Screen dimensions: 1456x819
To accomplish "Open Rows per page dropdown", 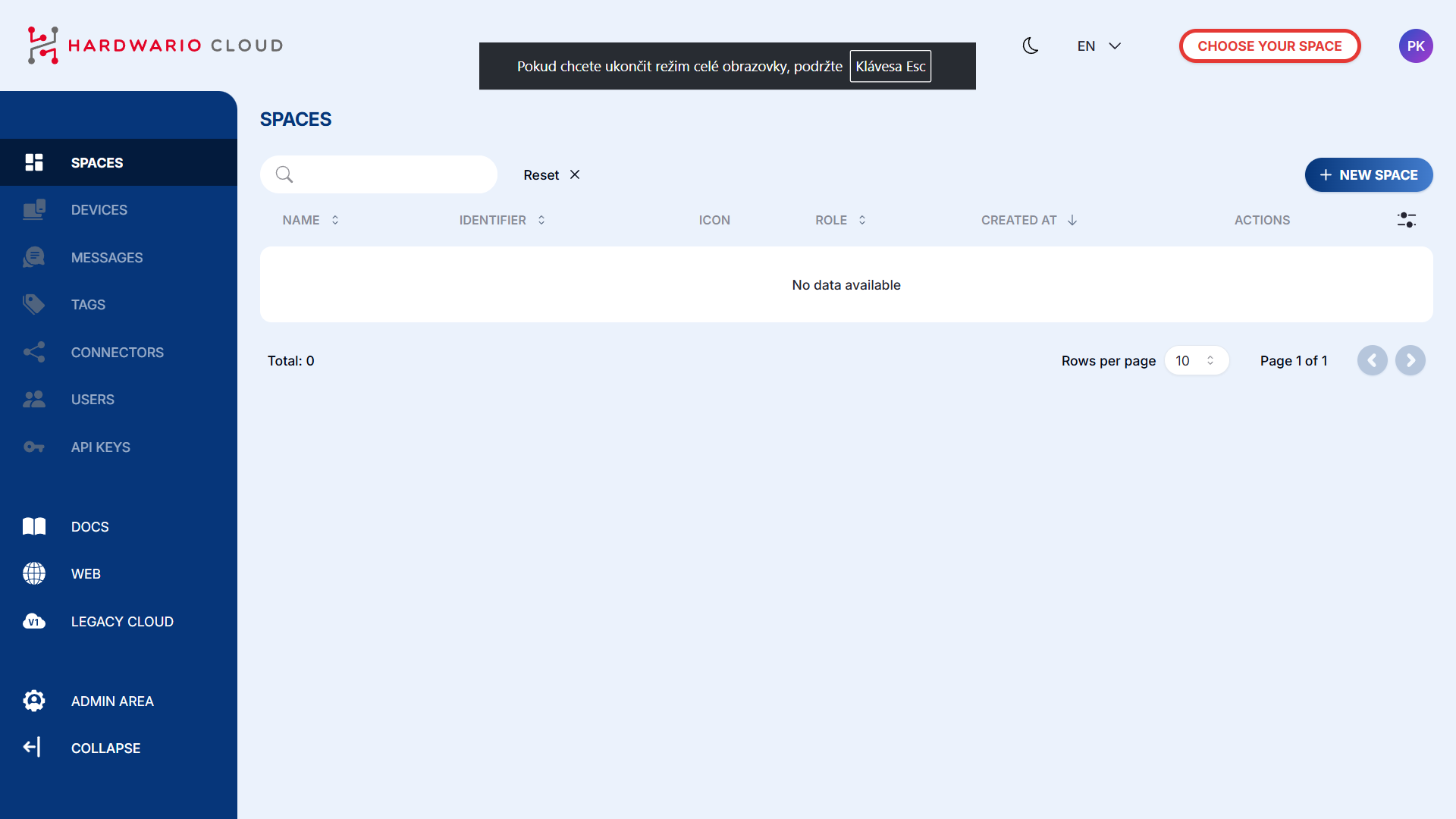I will 1196,361.
